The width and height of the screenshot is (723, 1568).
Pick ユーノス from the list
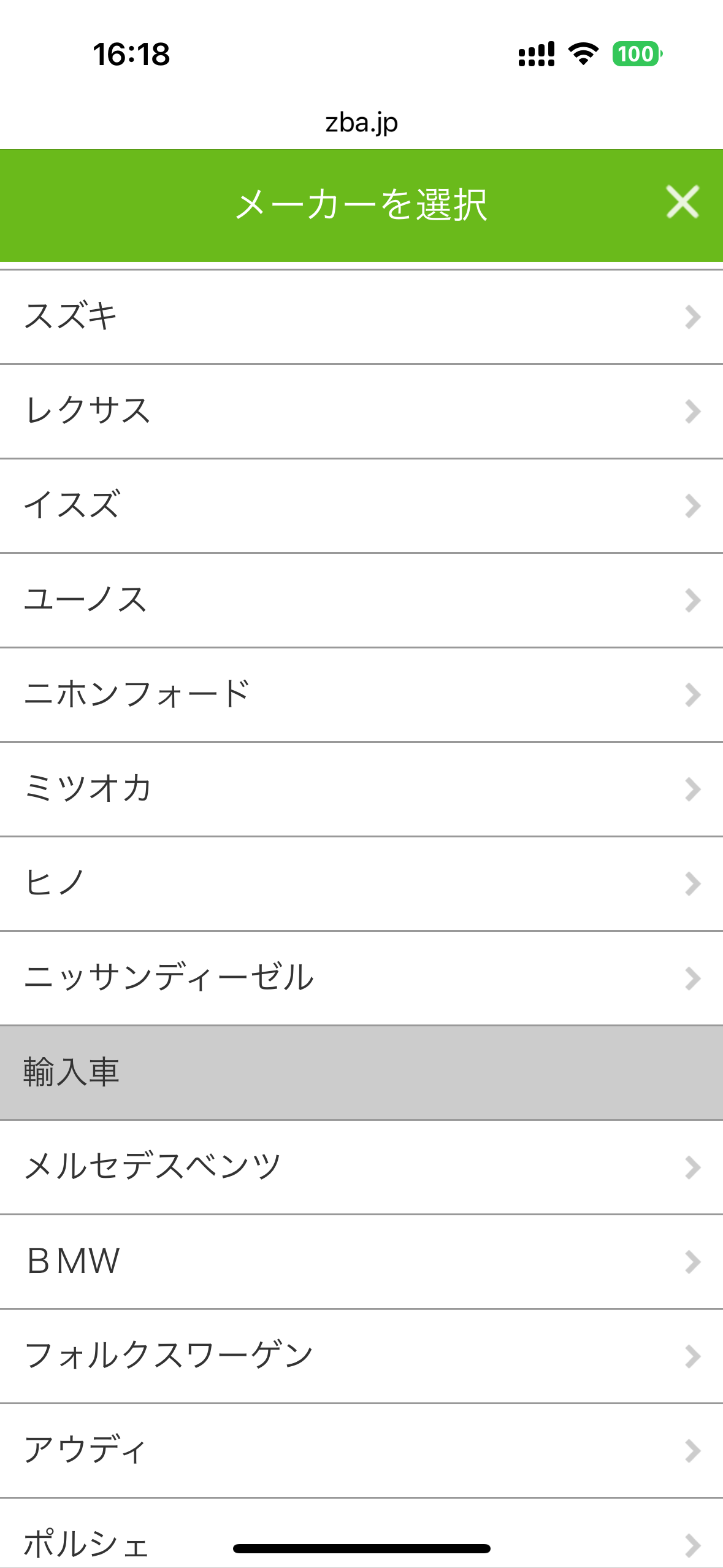[x=361, y=600]
